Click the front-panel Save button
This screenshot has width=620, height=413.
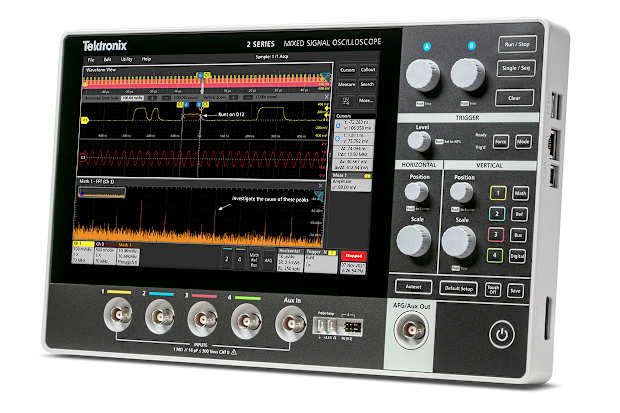tap(515, 291)
